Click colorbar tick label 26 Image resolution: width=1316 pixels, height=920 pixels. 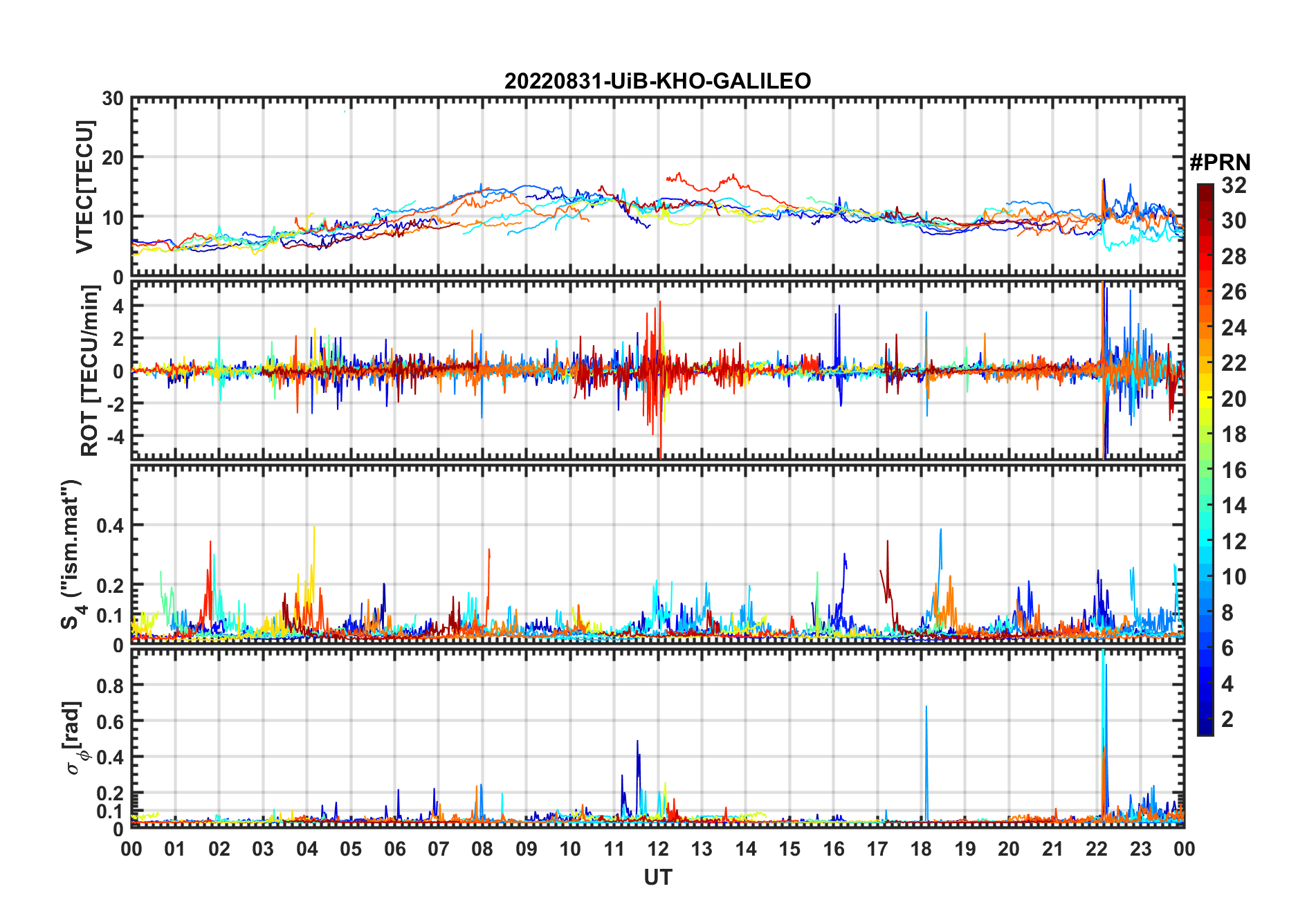[x=1234, y=292]
